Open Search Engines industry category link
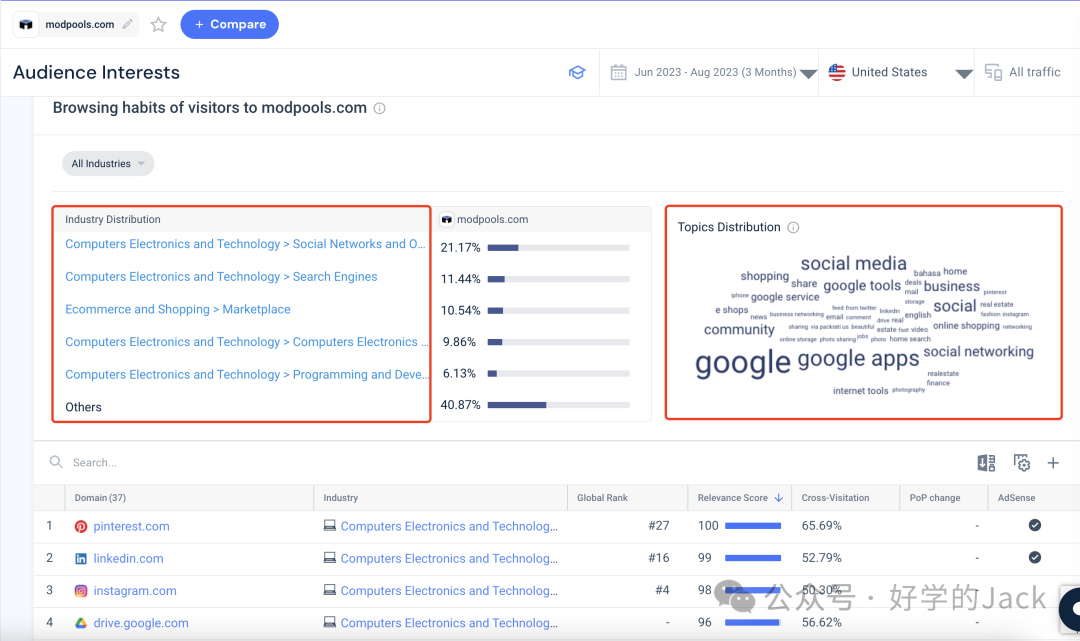 click(221, 277)
